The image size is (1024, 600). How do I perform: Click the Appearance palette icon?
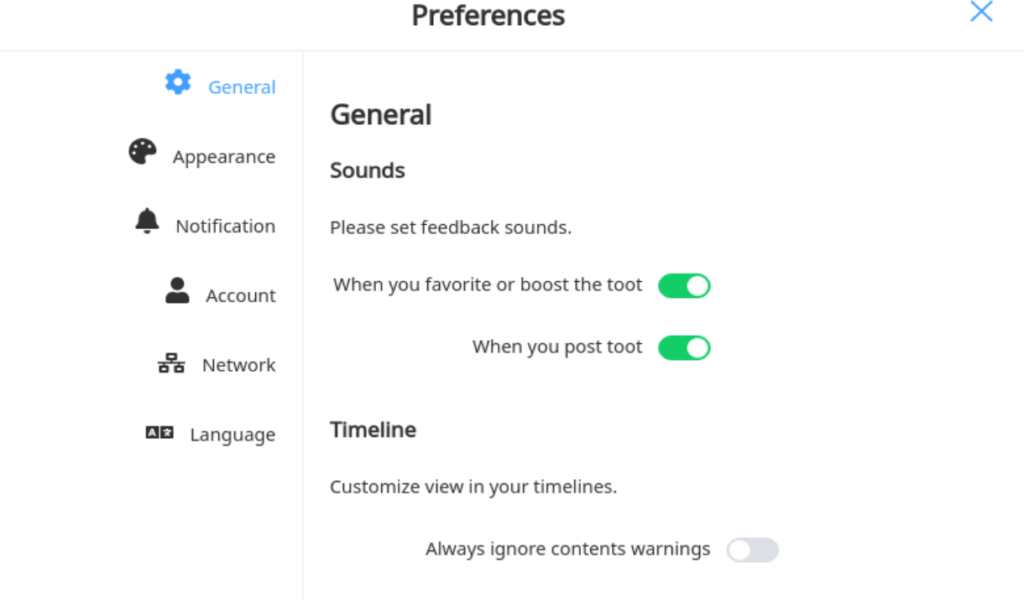(143, 152)
